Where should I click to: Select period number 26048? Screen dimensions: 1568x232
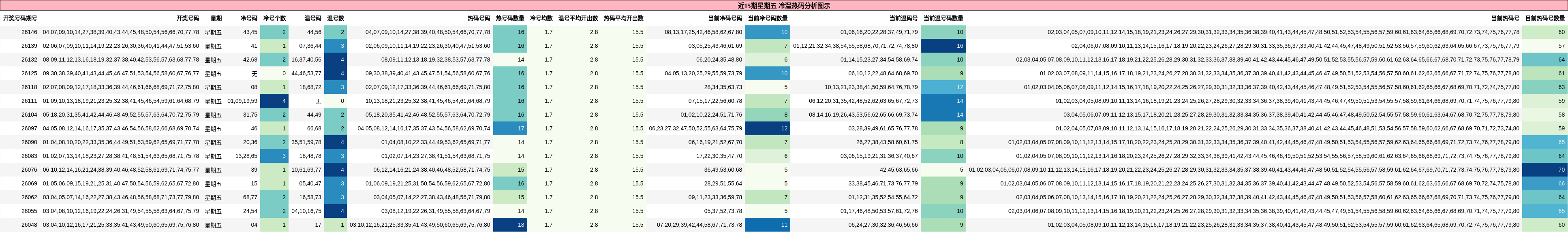tap(29, 225)
